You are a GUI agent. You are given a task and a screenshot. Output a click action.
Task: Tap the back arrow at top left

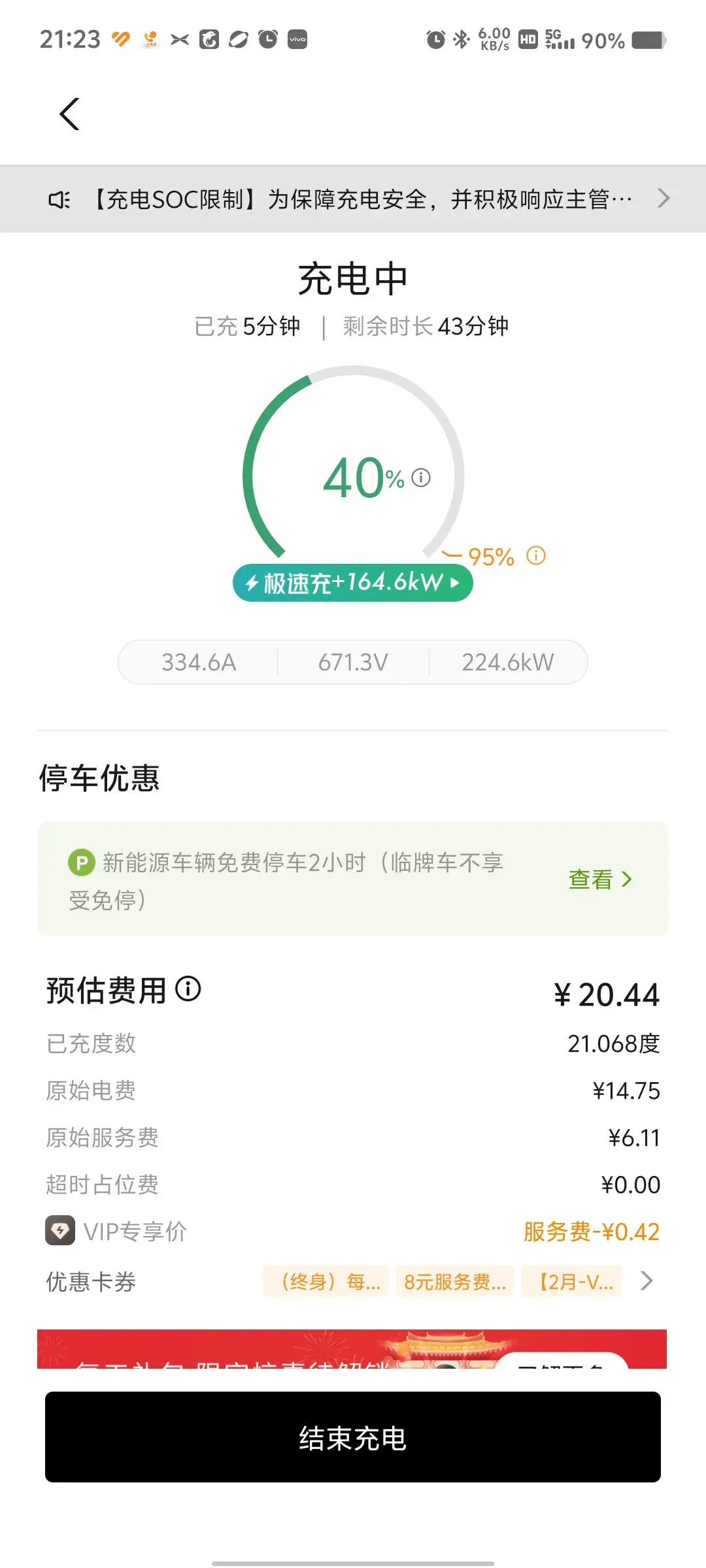pos(69,114)
